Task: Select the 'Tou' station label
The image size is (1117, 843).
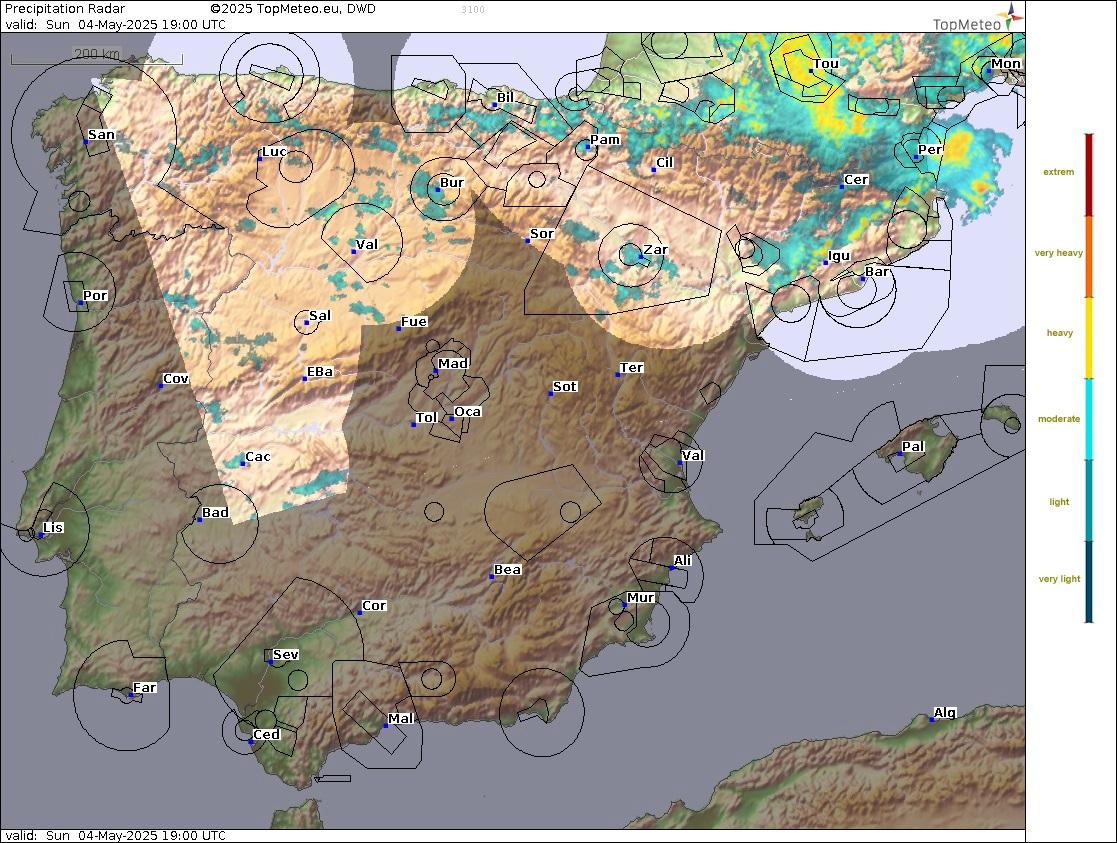Action: point(826,63)
